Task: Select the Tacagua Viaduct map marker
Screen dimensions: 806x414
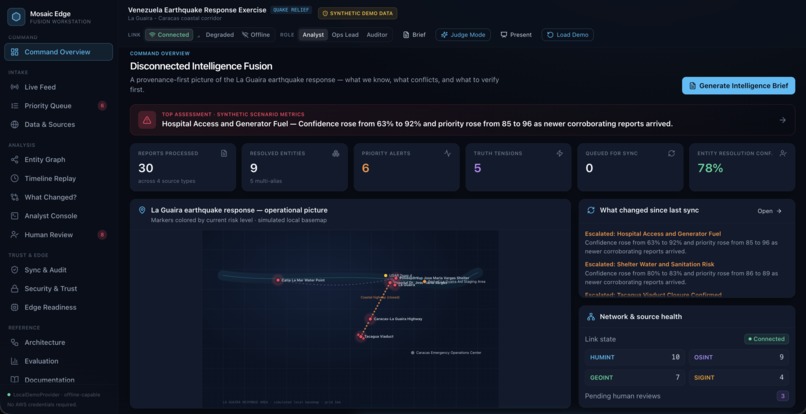Action: point(360,336)
